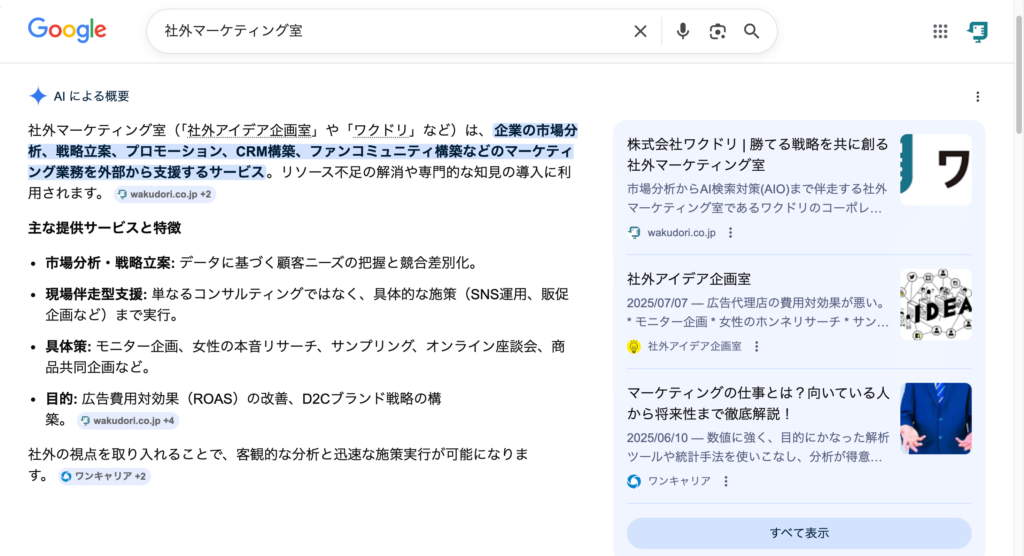1024x556 pixels.
Task: Open the ワンキャリア +2 source chip
Action: tap(104, 476)
